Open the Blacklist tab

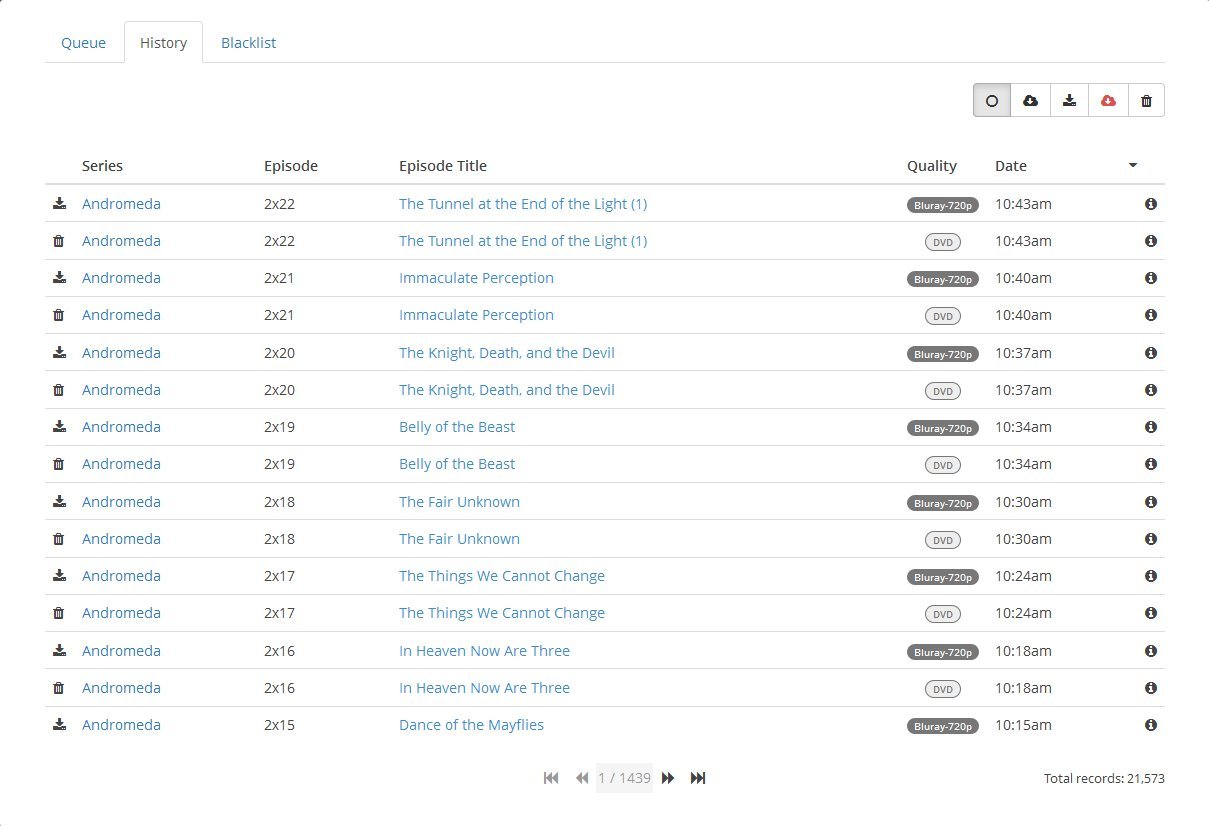point(248,43)
